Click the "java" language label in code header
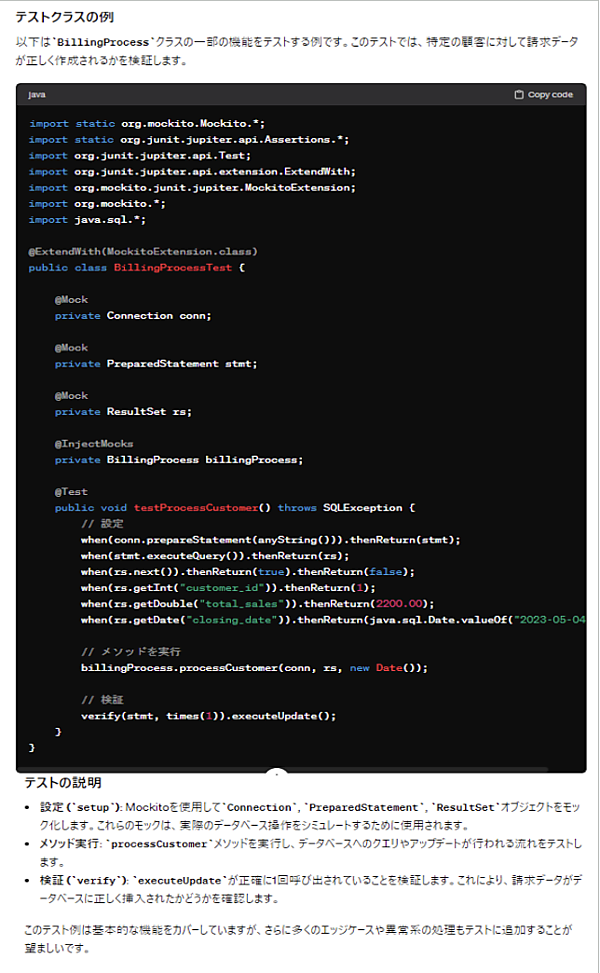Viewport: 600px width, 973px height. coord(37,94)
